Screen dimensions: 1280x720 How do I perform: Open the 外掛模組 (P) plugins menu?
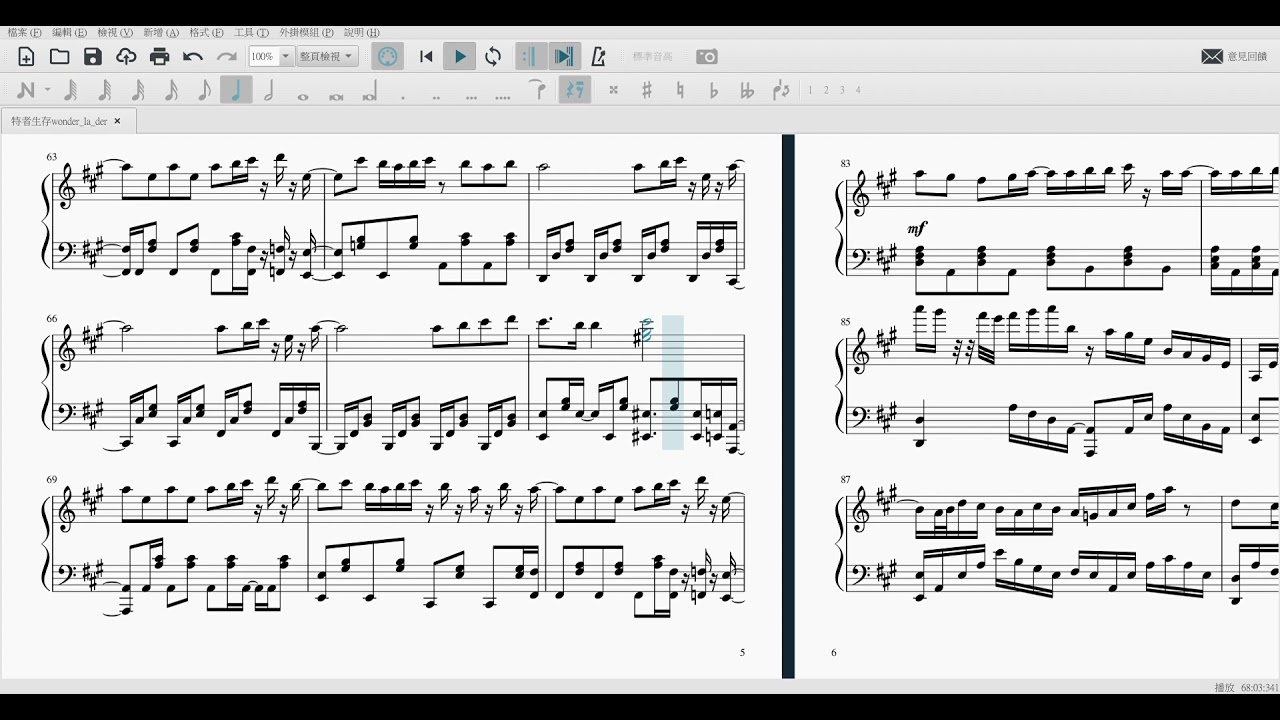coord(307,32)
